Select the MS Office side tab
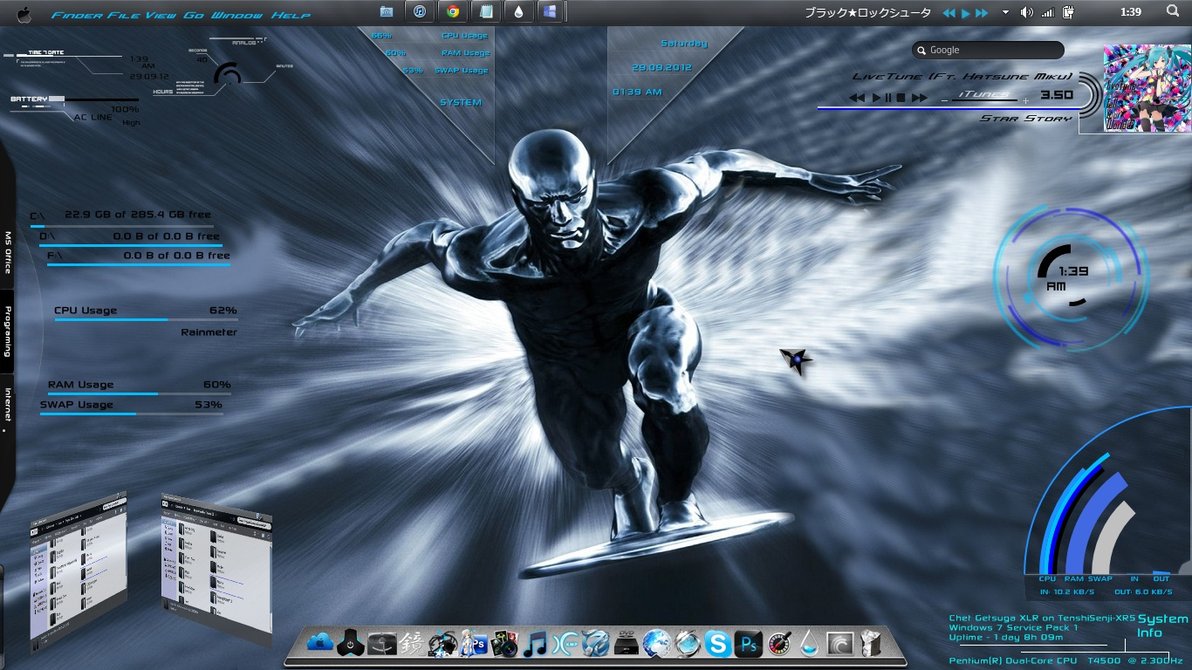This screenshot has height=670, width=1192. coord(7,252)
